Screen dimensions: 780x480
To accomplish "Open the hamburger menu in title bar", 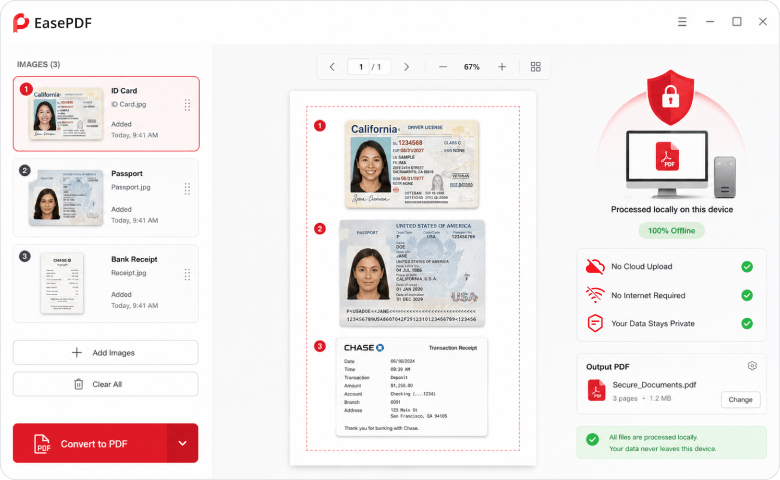I will click(x=682, y=22).
